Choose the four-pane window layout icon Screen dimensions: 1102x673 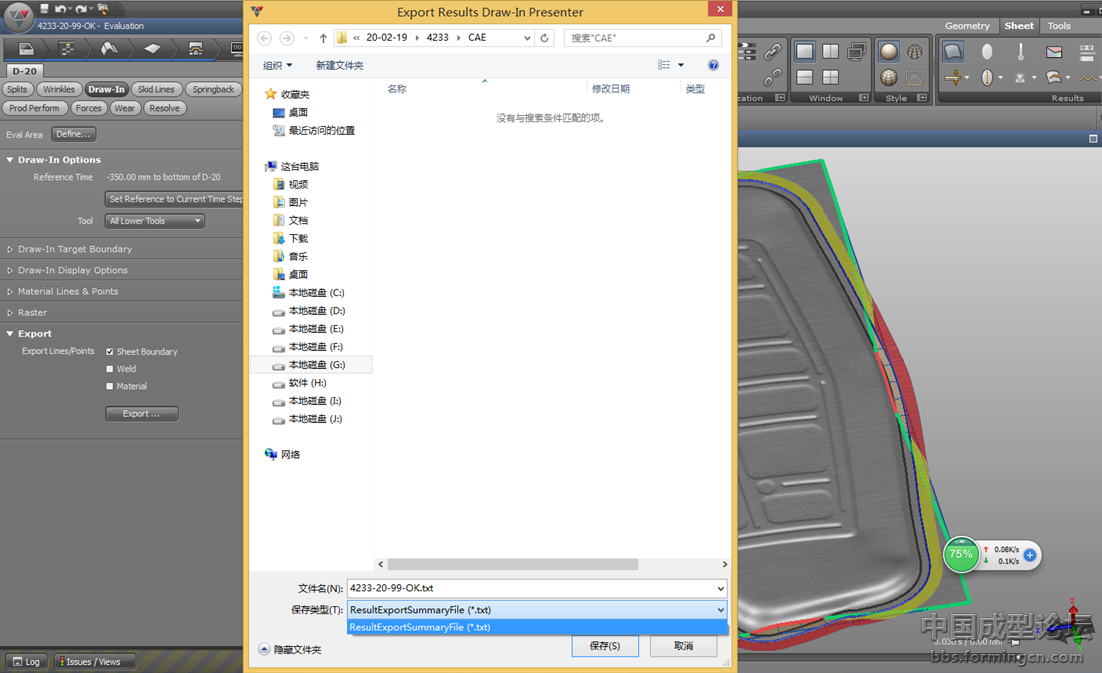(x=830, y=77)
